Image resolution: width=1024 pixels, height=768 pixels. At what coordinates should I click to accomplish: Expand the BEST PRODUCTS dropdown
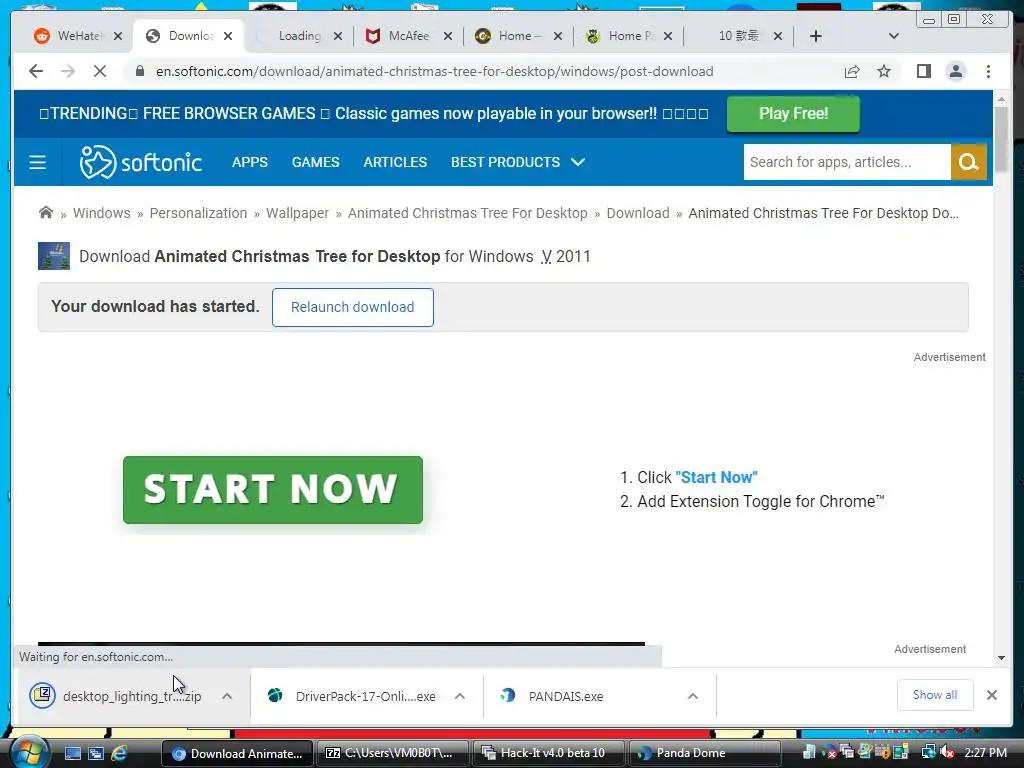pyautogui.click(x=518, y=162)
